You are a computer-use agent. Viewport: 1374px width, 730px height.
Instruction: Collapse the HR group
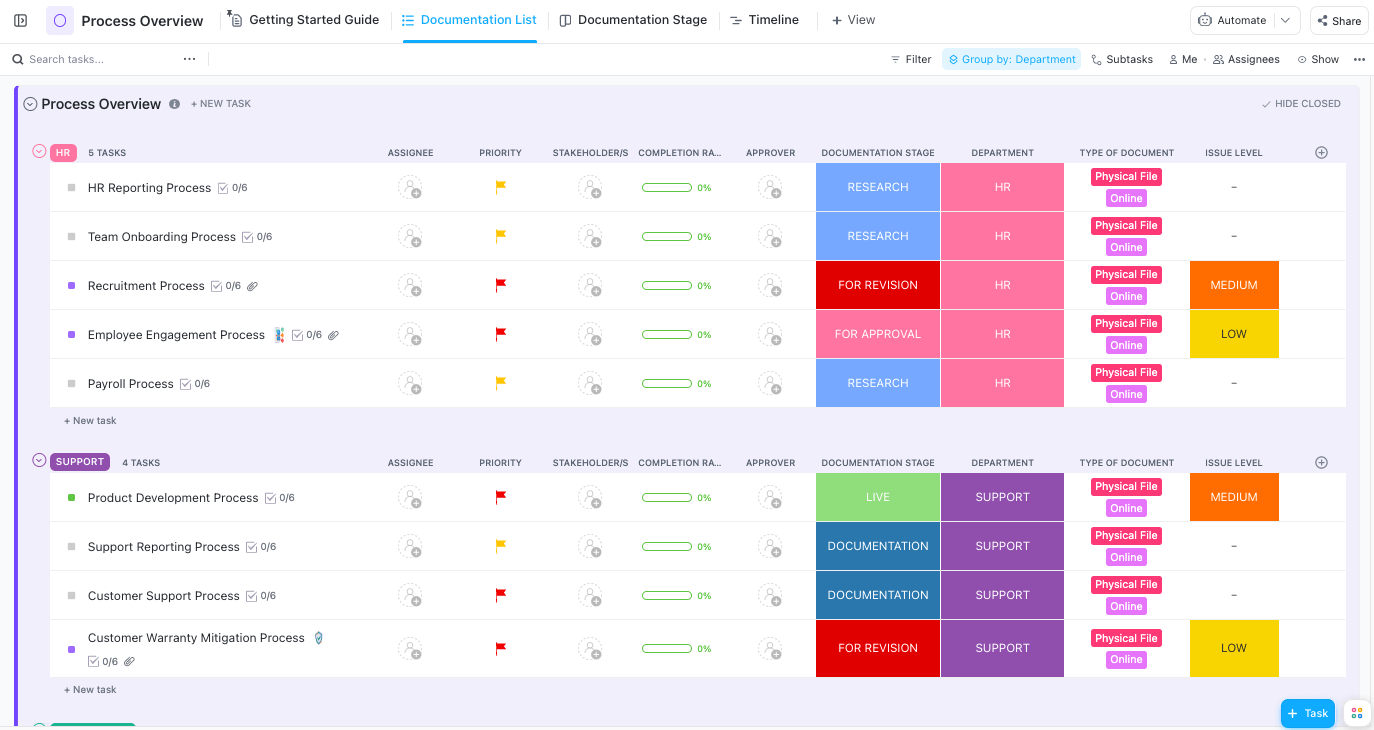[39, 152]
